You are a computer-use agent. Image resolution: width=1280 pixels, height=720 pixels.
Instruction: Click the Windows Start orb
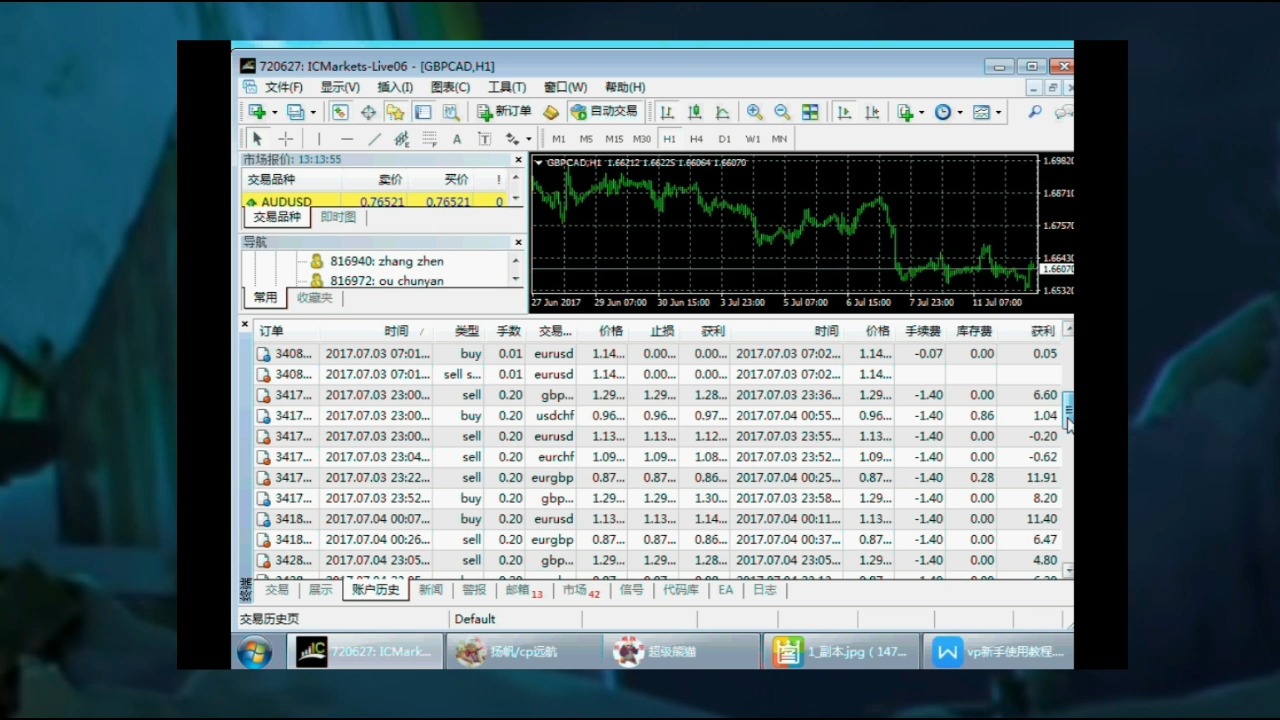[x=254, y=652]
